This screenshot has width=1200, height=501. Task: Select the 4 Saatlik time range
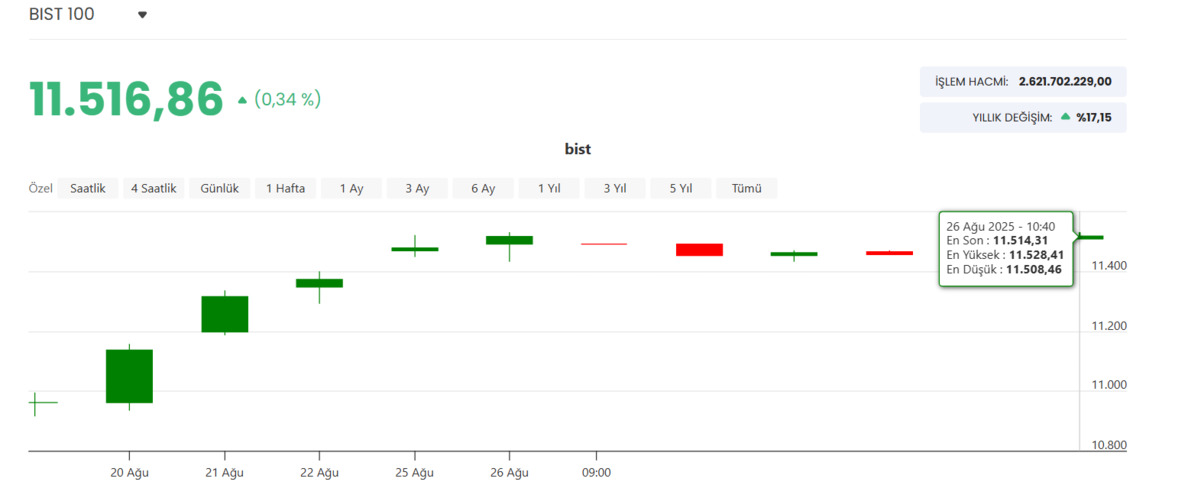point(153,188)
